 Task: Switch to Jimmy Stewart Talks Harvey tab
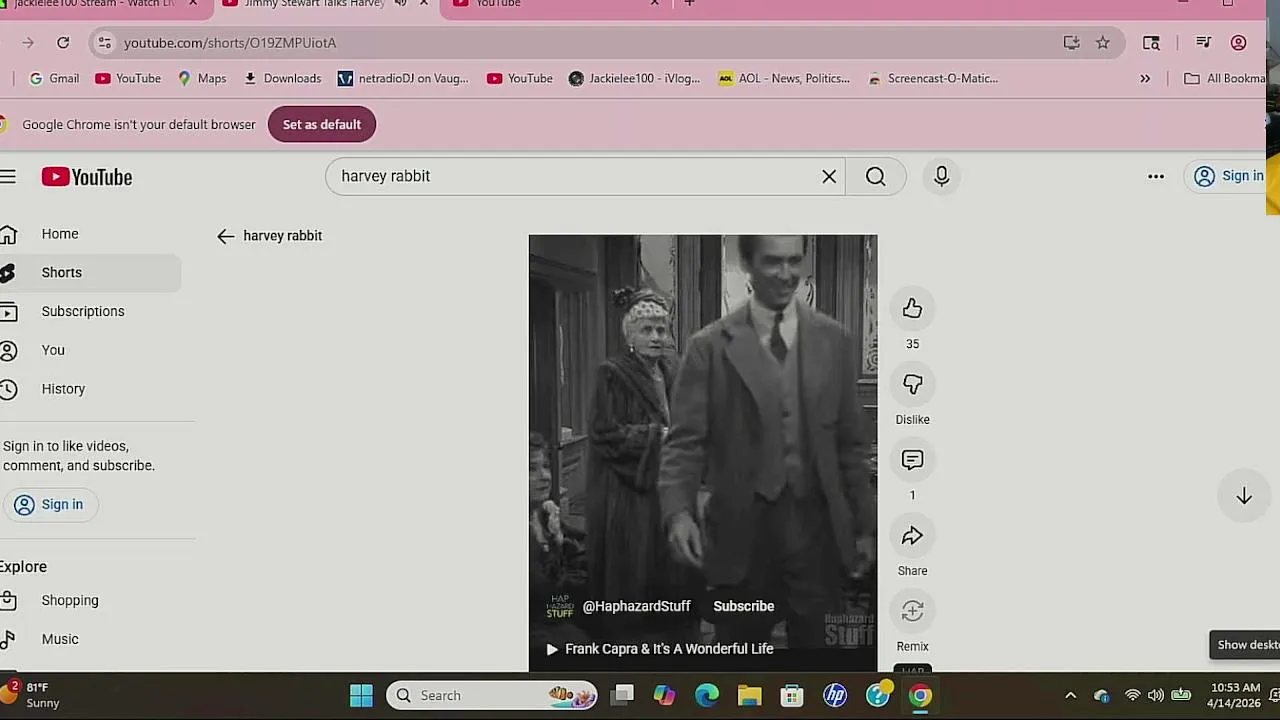tap(325, 5)
